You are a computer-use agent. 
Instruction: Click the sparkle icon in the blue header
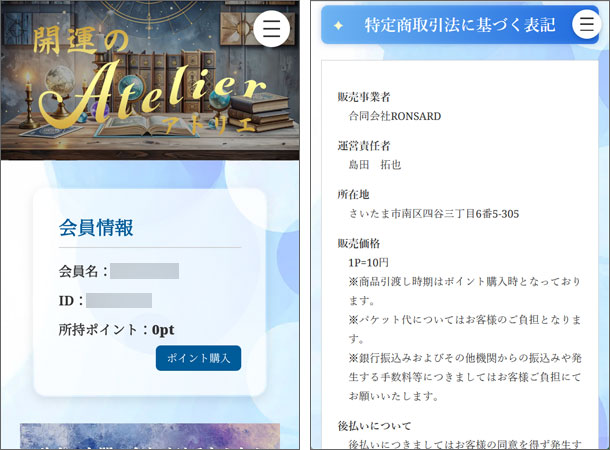338,26
